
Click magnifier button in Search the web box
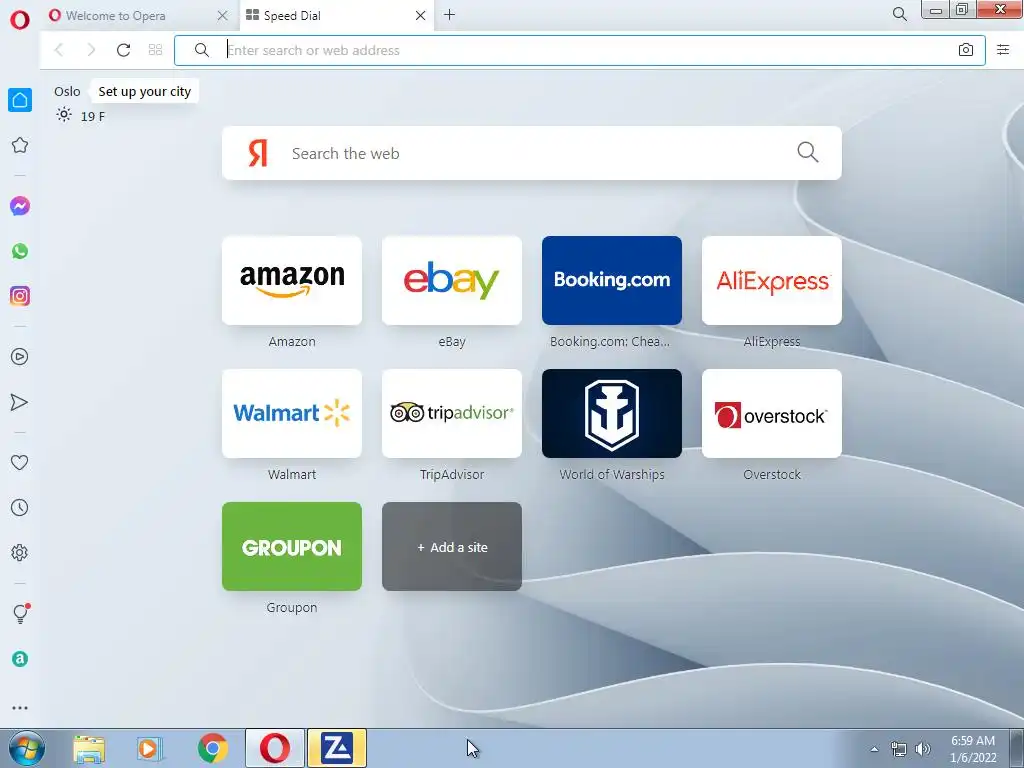(808, 153)
